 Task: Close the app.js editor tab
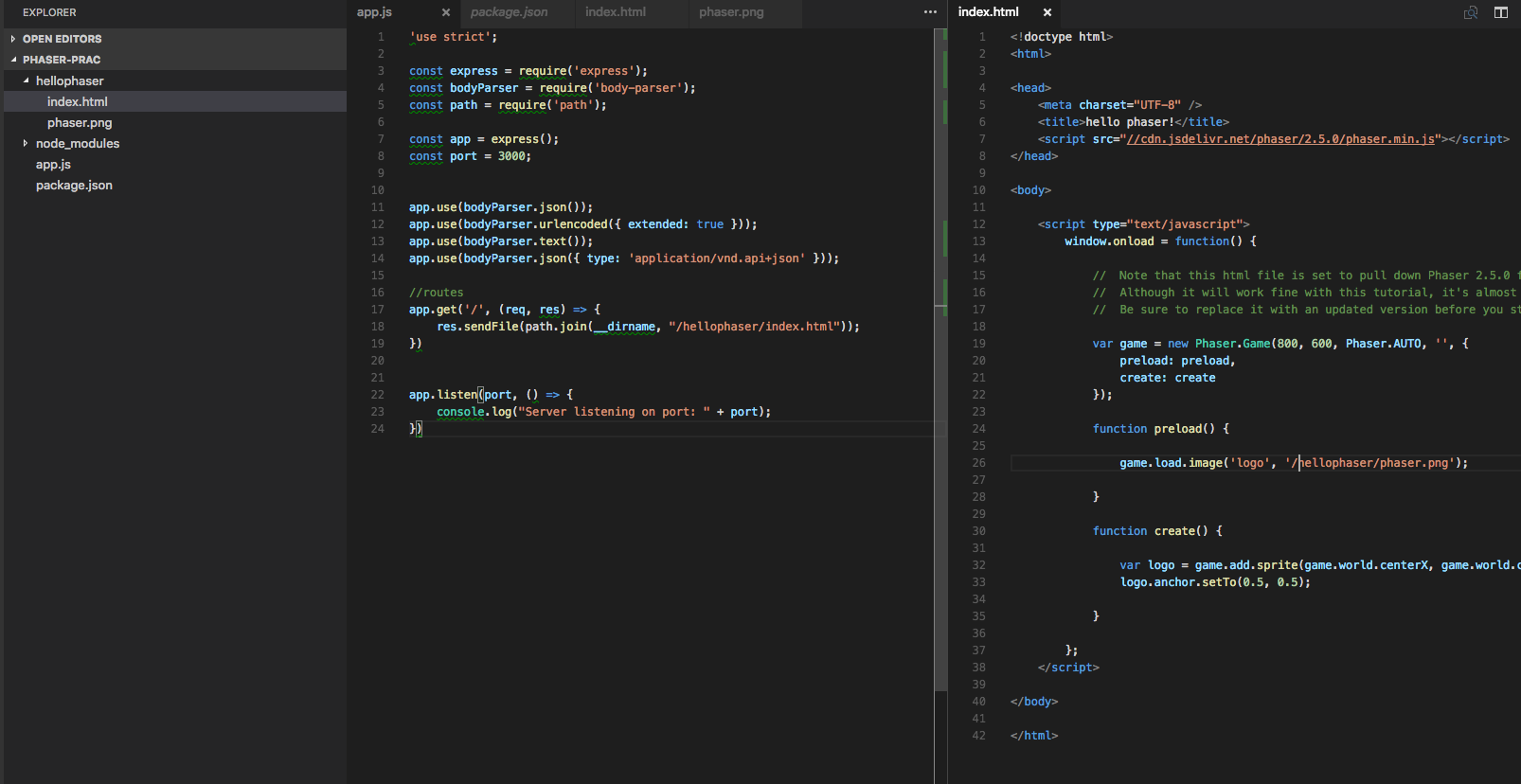coord(446,12)
